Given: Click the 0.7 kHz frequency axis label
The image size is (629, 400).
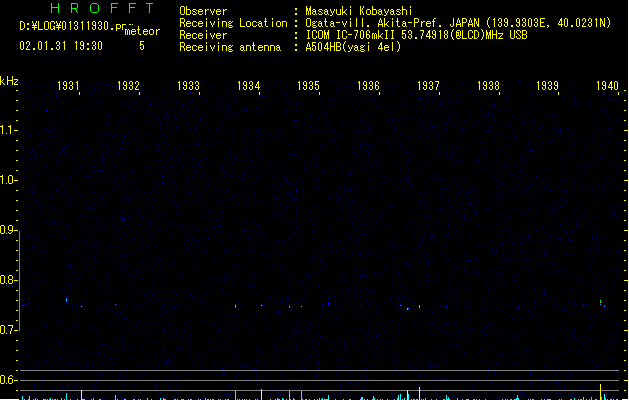Looking at the screenshot, I should coord(8,330).
